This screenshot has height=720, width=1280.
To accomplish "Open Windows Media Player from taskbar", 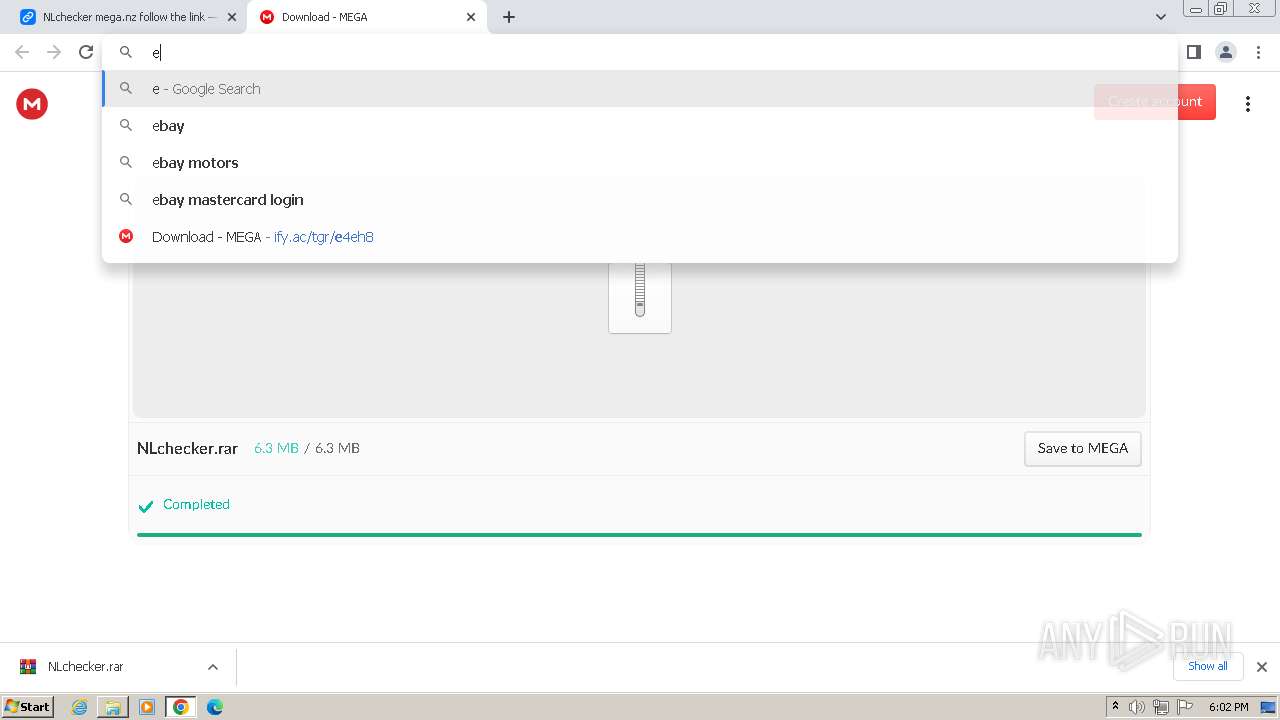I will point(147,707).
